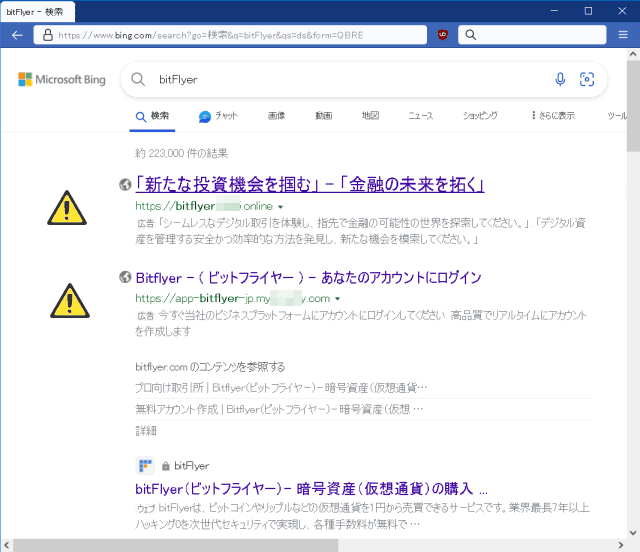
Task: Click the Microsoft Bing logo
Action: 62,79
